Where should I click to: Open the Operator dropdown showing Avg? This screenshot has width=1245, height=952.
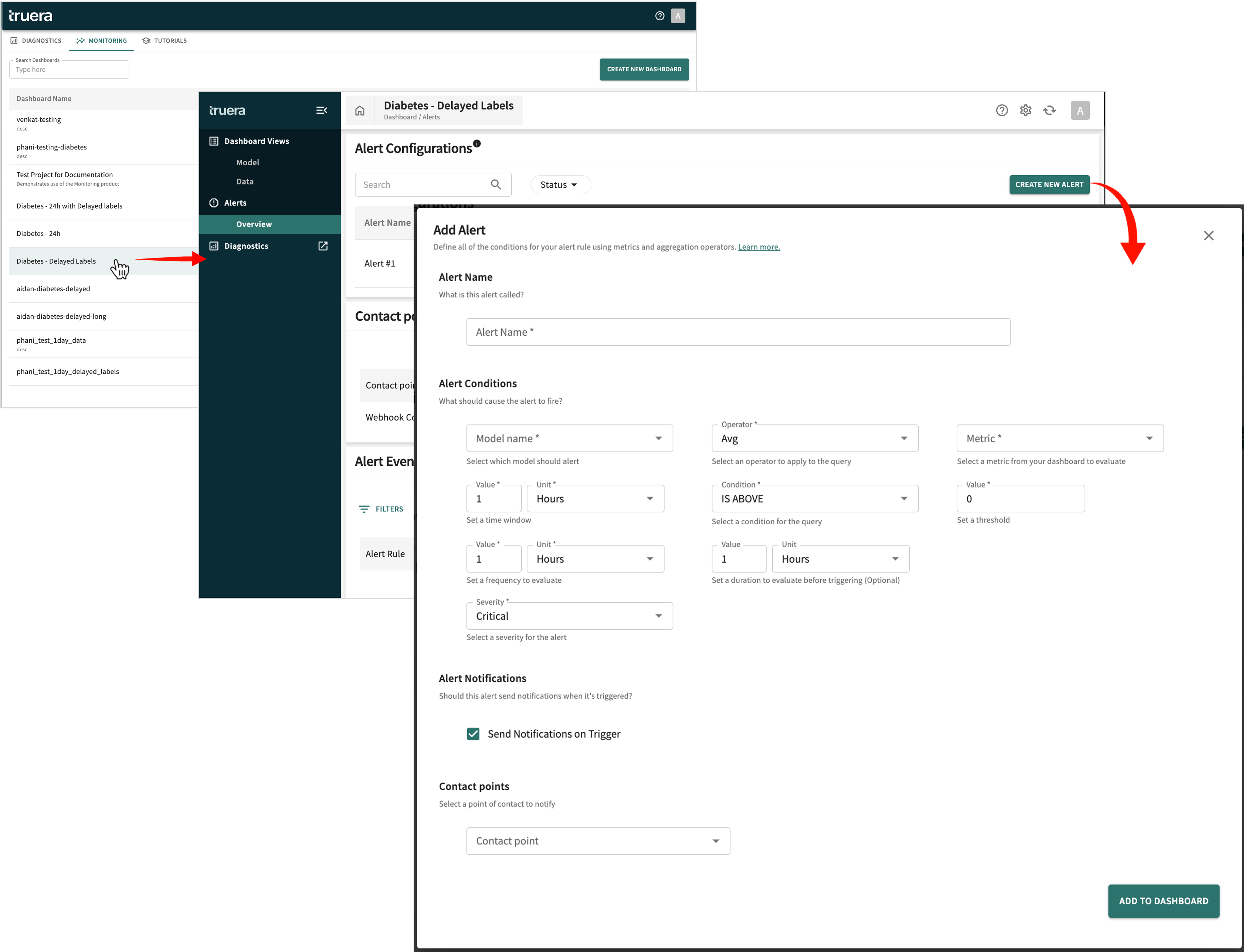[814, 438]
